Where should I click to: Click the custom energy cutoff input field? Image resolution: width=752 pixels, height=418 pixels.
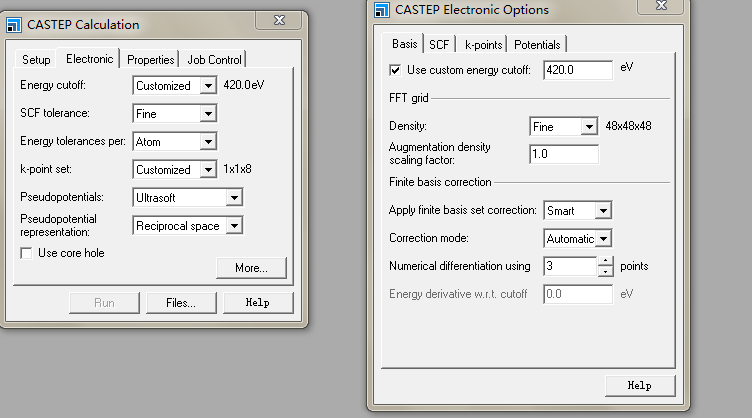[578, 70]
